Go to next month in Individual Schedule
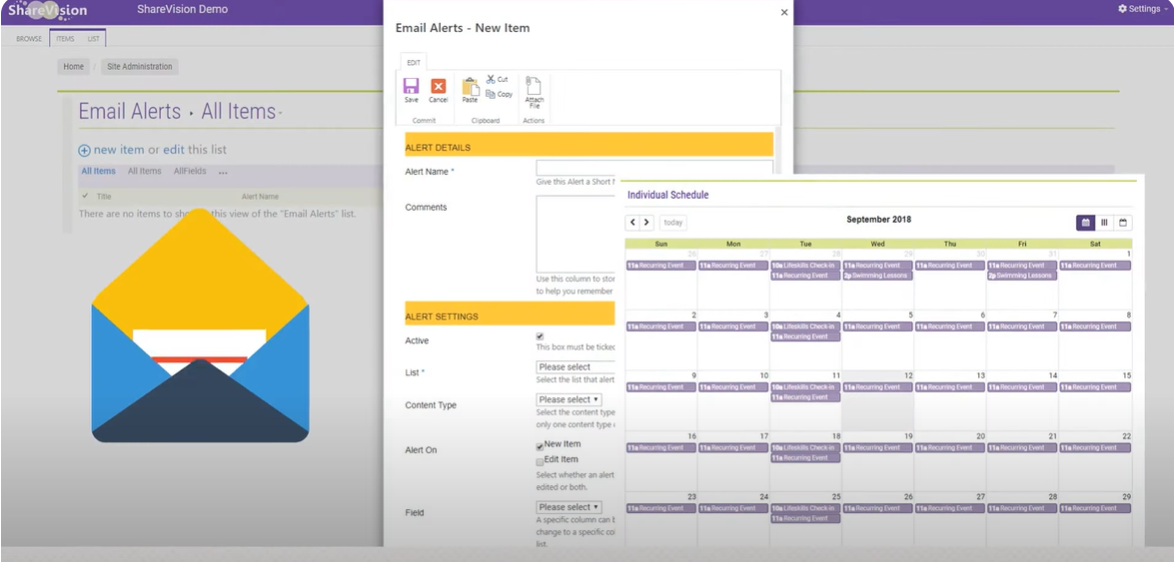 647,222
